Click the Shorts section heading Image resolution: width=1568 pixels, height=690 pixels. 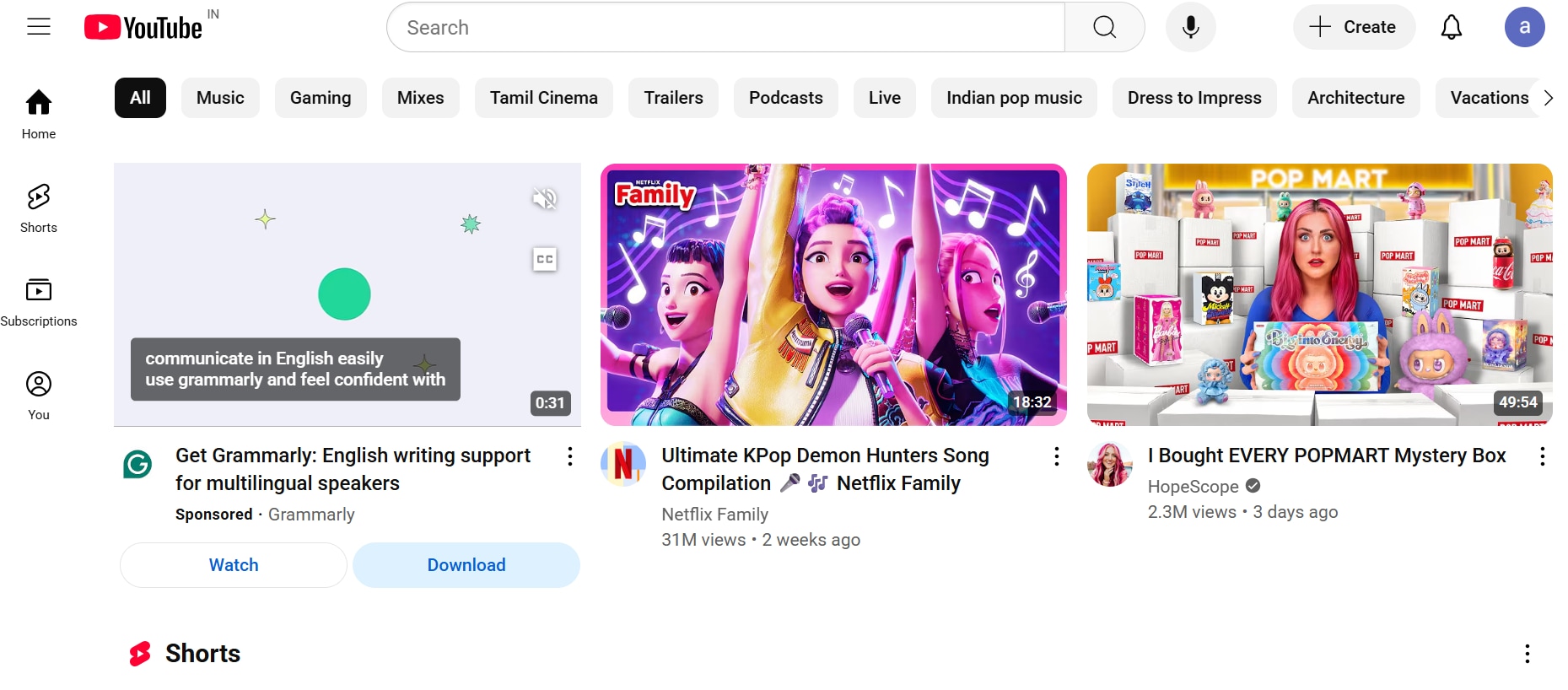(x=202, y=654)
